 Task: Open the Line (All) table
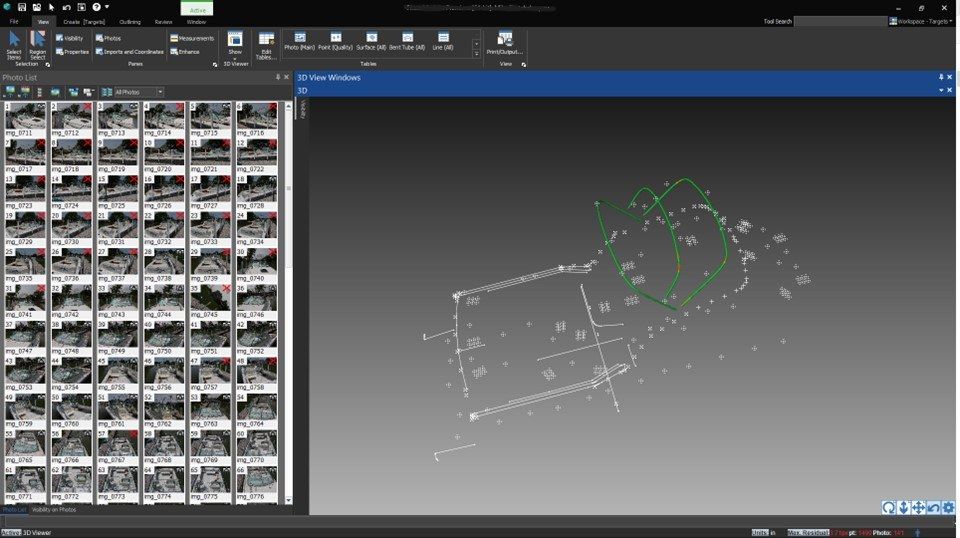pos(443,42)
